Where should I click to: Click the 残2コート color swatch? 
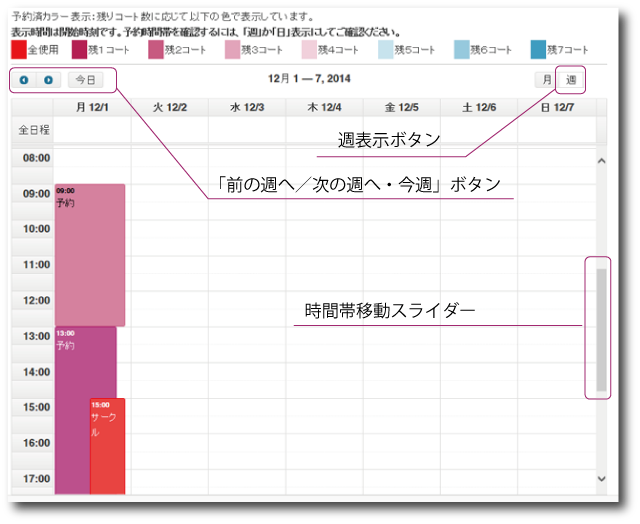point(156,50)
